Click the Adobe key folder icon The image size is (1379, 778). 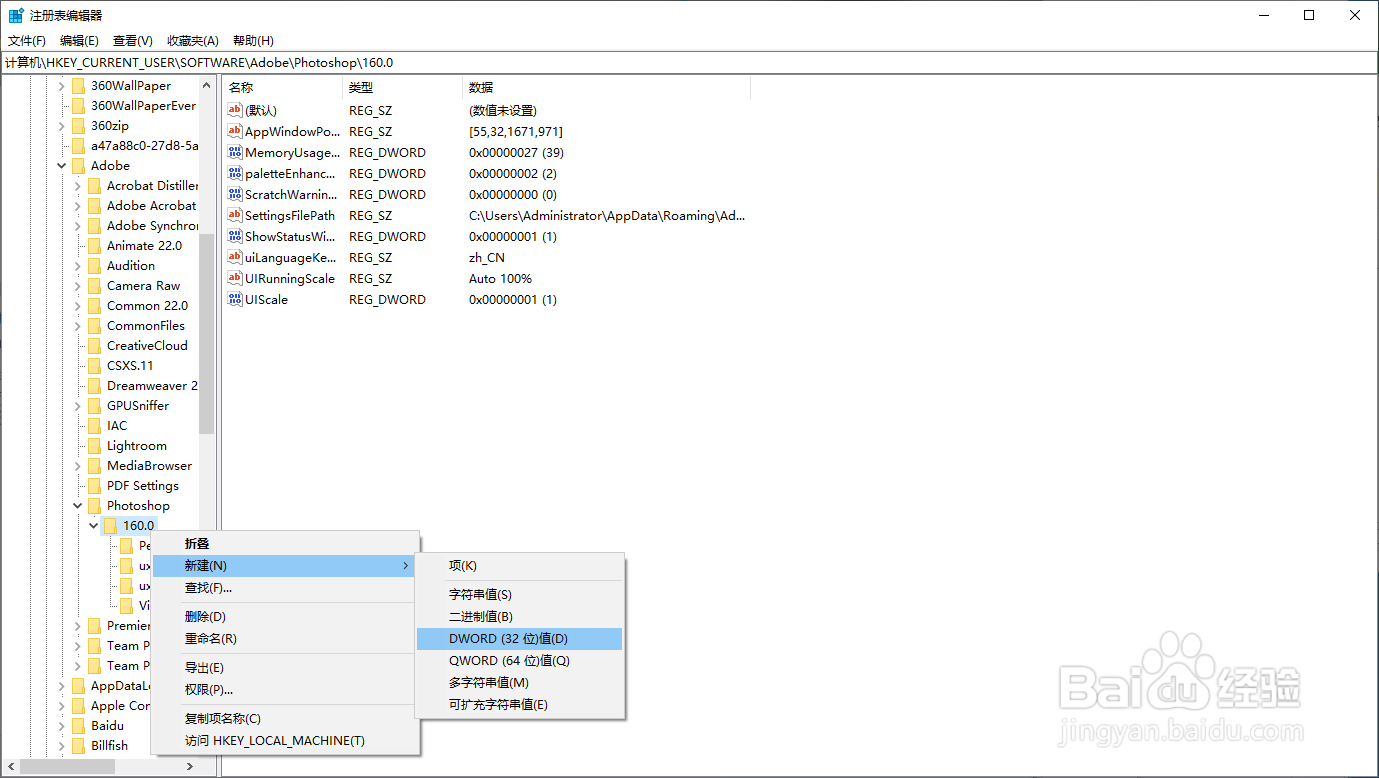(79, 165)
